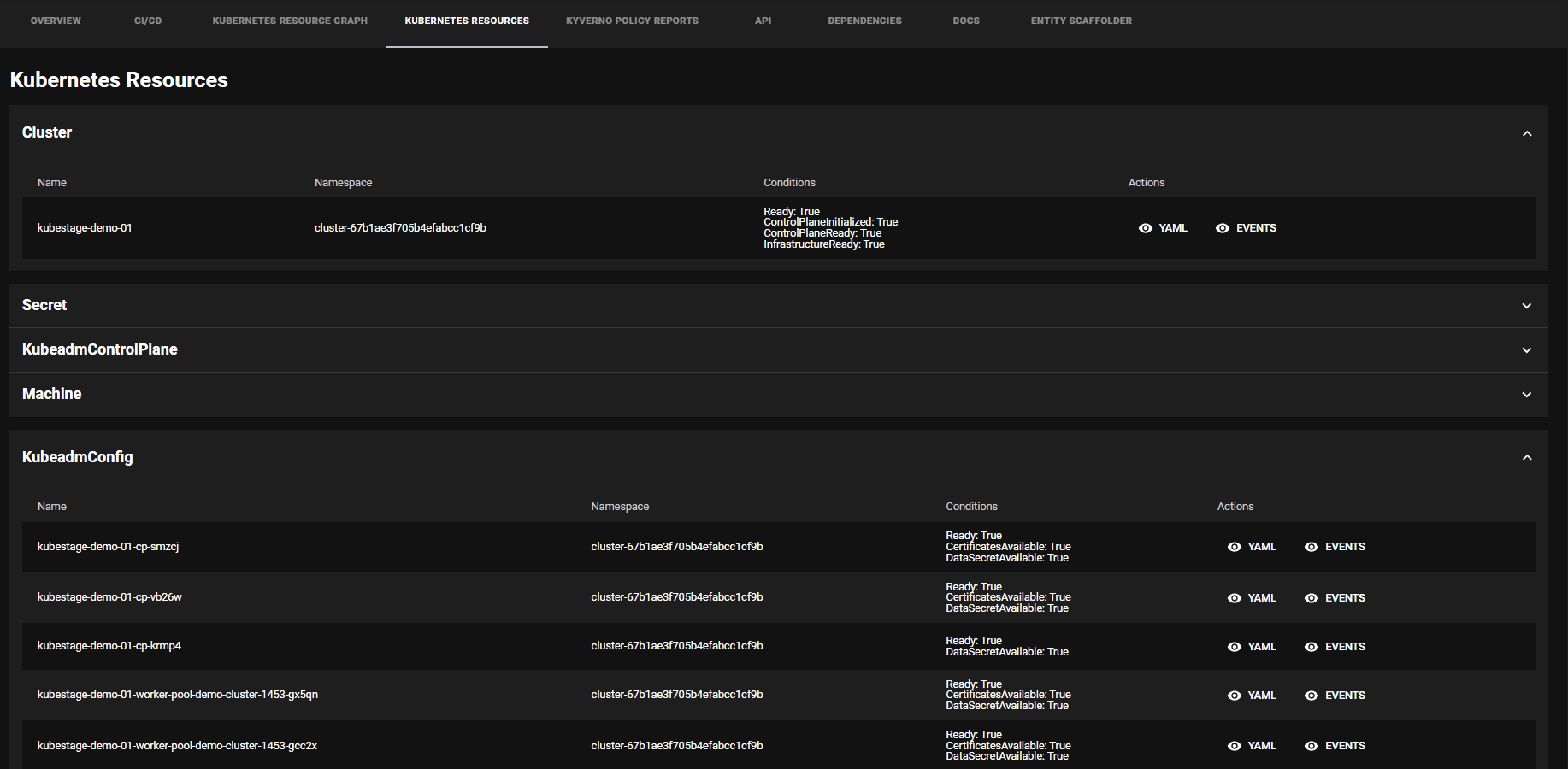Viewport: 1568px width, 769px height.
Task: View YAML for cluster kubestage-demo-01
Action: pos(1164,228)
